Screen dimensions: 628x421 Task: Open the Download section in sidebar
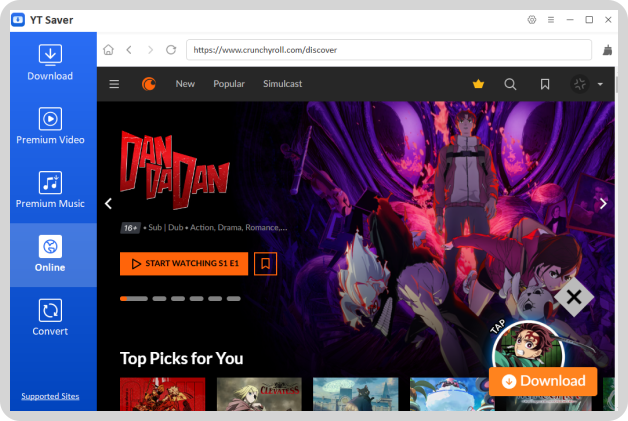[50, 62]
